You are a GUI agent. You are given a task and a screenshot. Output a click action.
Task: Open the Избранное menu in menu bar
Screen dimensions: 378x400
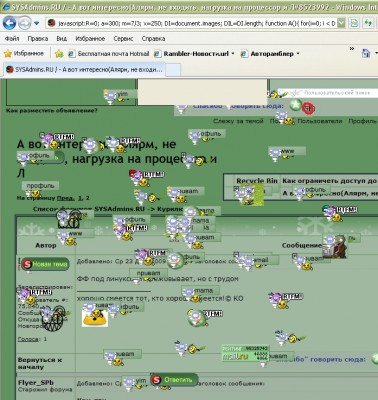90,39
